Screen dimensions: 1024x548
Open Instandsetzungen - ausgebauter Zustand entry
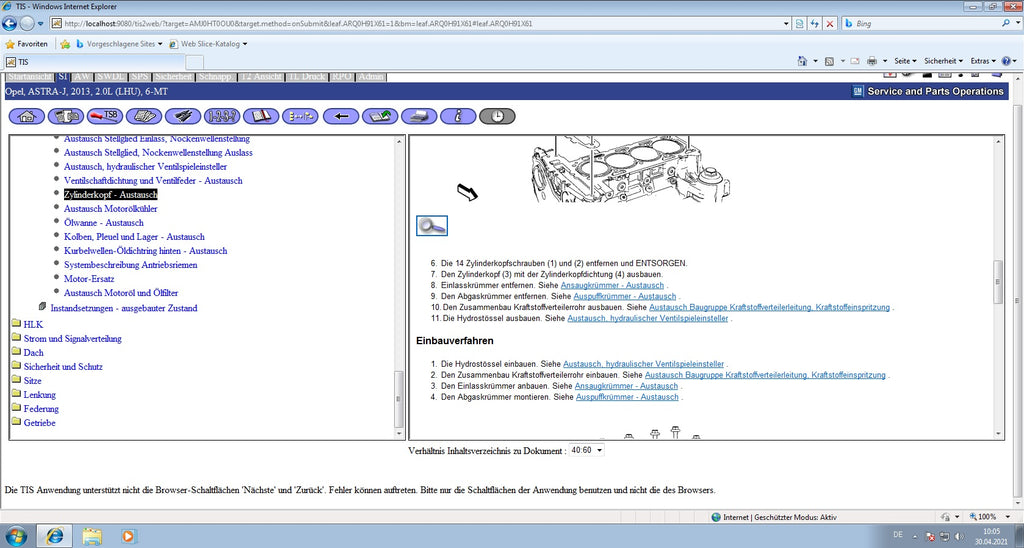point(123,308)
